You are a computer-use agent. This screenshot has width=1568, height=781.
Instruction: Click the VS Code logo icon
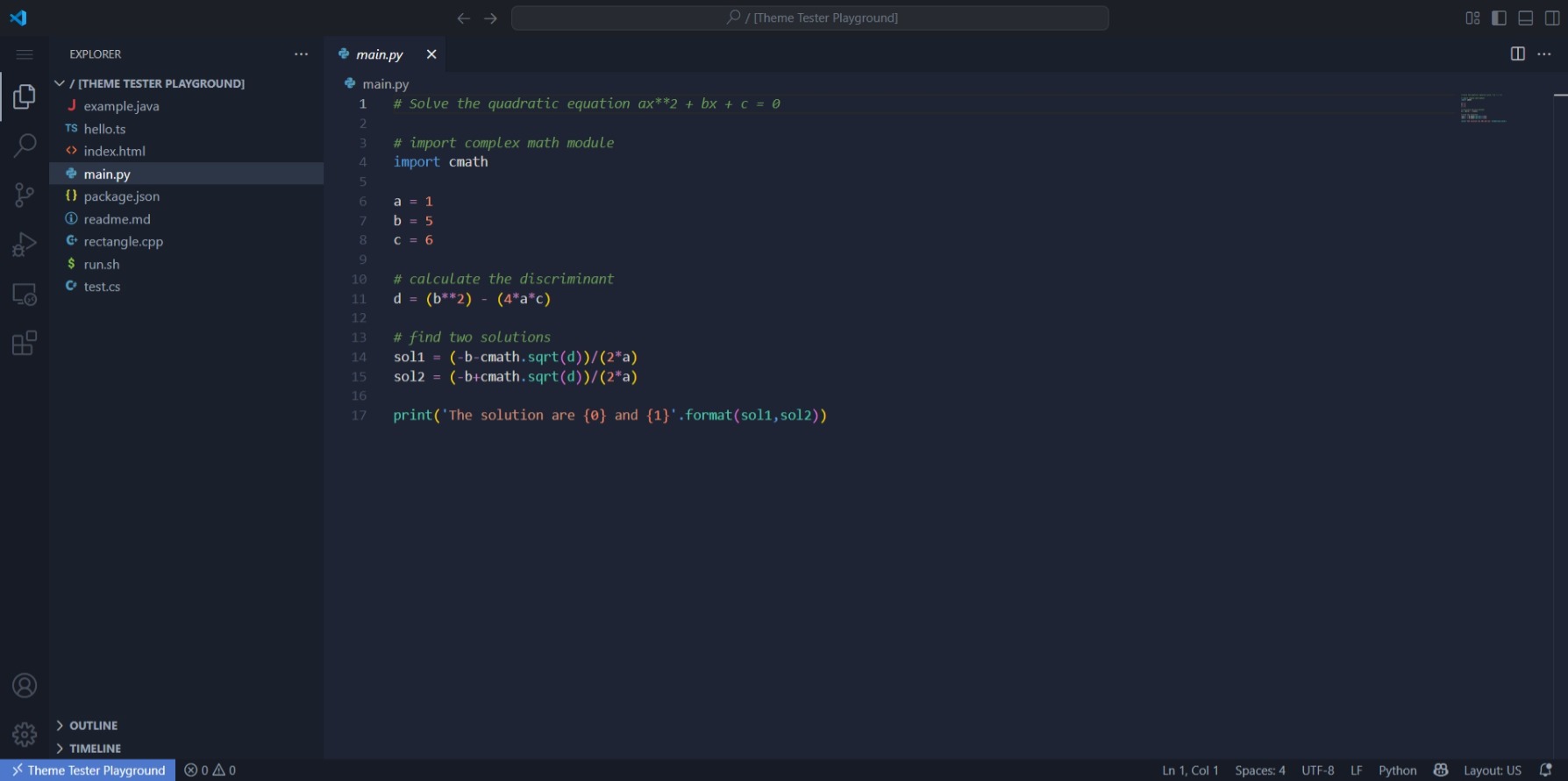tap(18, 18)
